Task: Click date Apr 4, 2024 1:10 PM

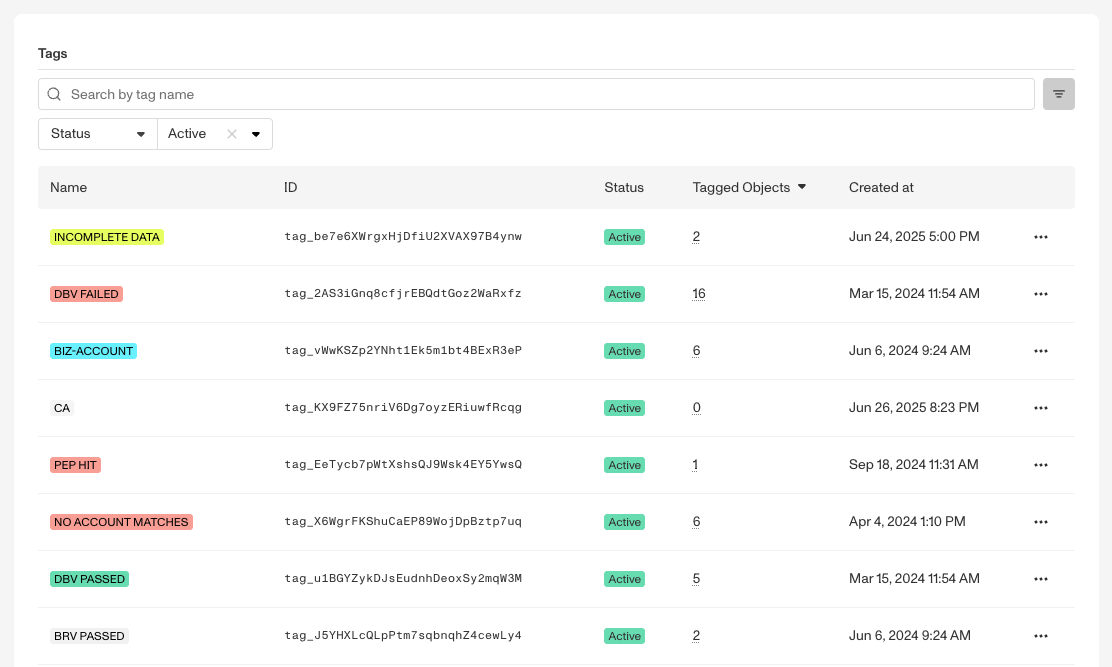Action: tap(907, 522)
